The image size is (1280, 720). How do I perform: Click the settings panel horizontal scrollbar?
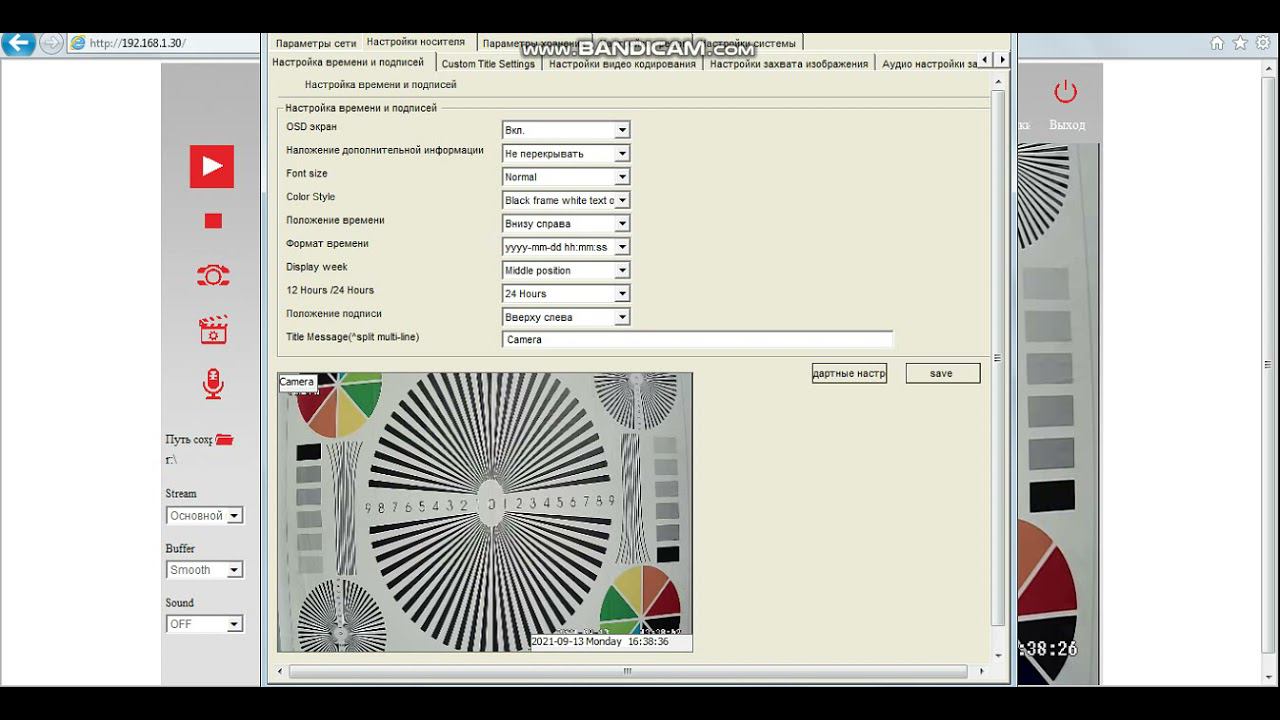point(628,671)
